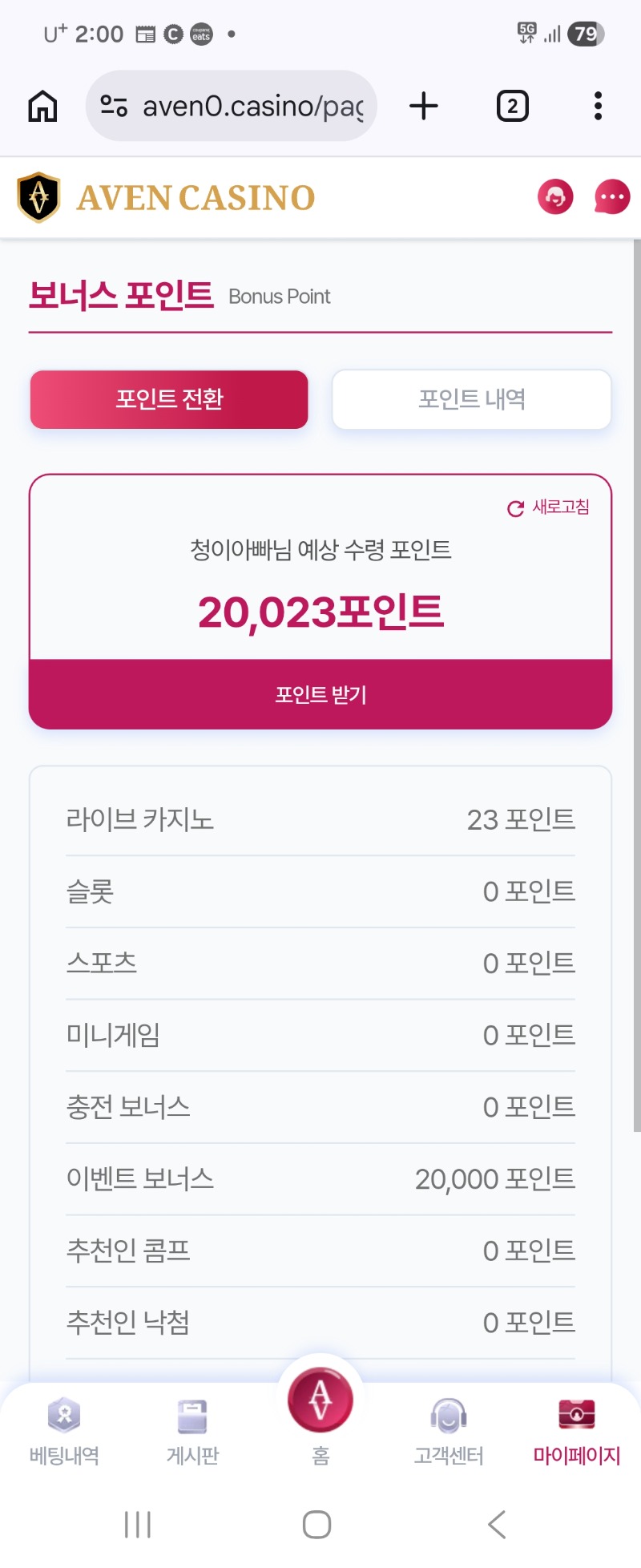Open a new browser tab with plus icon

(x=424, y=106)
